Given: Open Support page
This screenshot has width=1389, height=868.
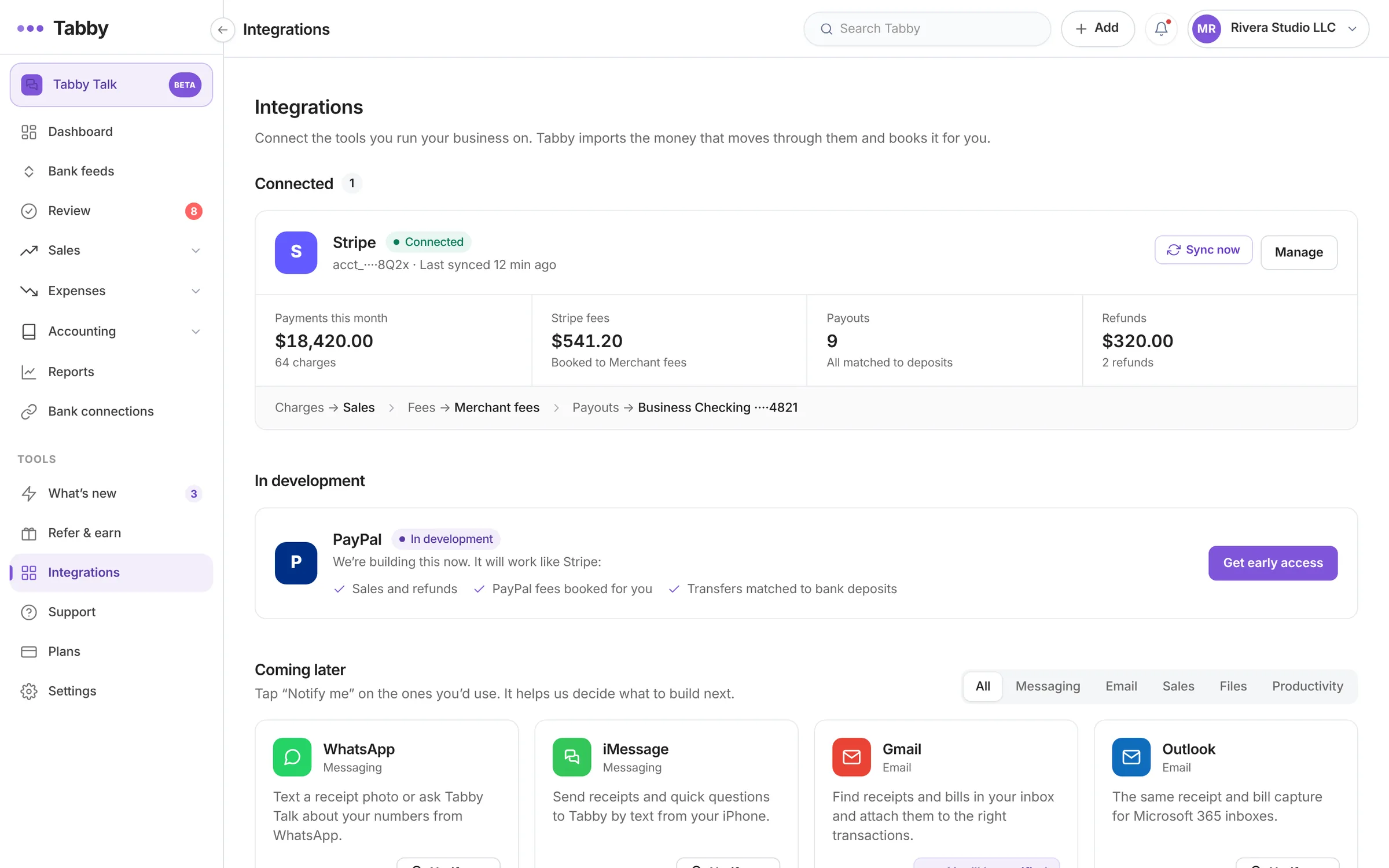Looking at the screenshot, I should click(111, 612).
